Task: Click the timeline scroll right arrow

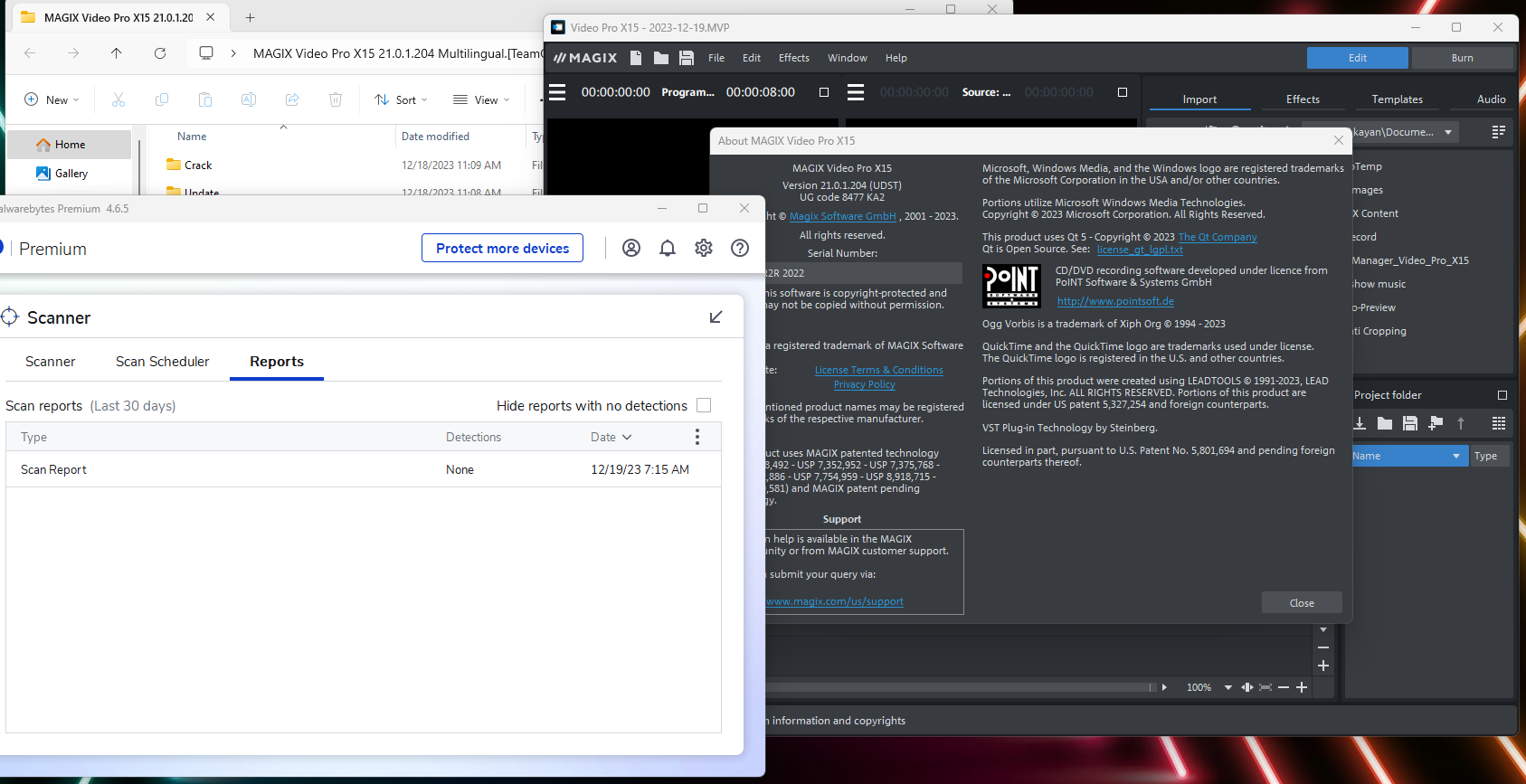Action: tap(1164, 687)
